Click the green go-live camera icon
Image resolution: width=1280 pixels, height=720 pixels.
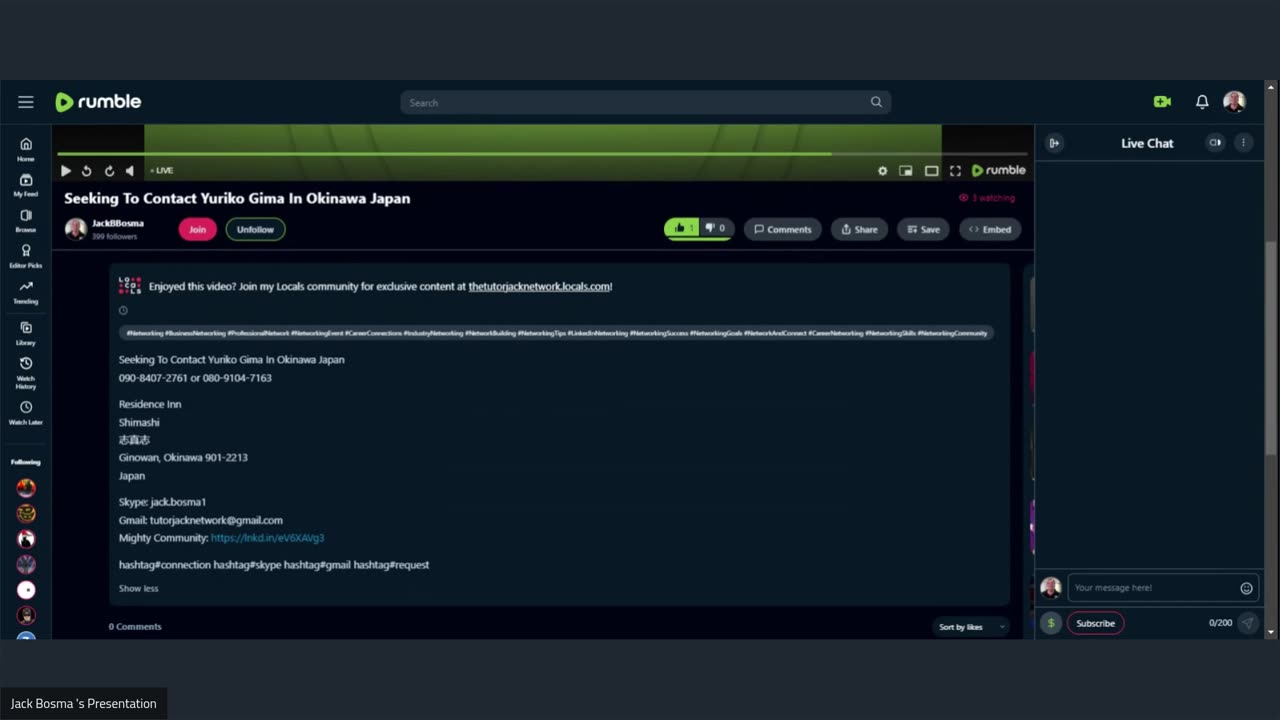[x=1162, y=102]
